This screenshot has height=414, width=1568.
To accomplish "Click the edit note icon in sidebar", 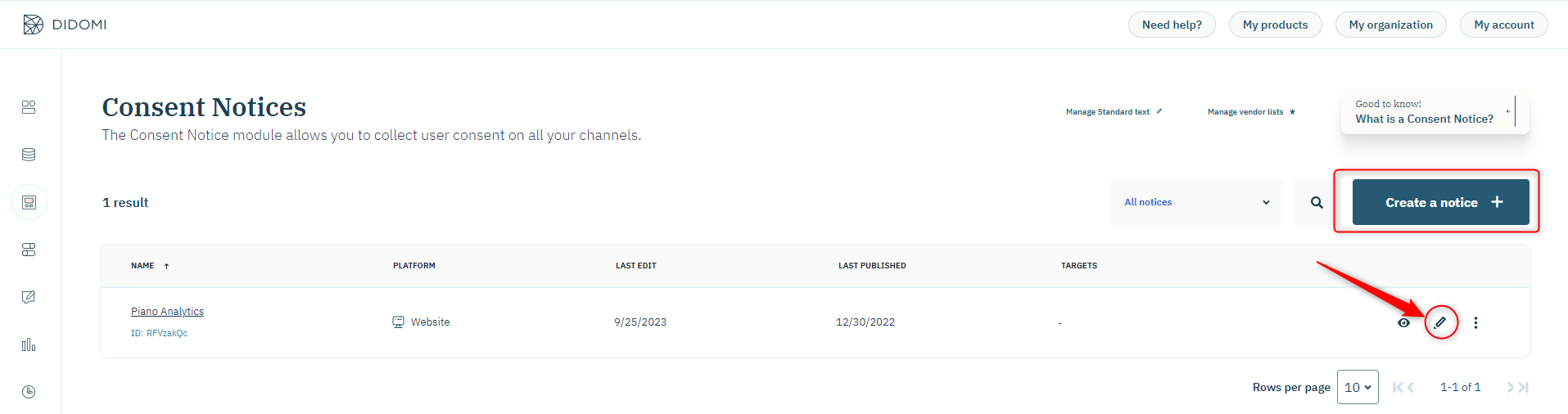I will coord(29,297).
